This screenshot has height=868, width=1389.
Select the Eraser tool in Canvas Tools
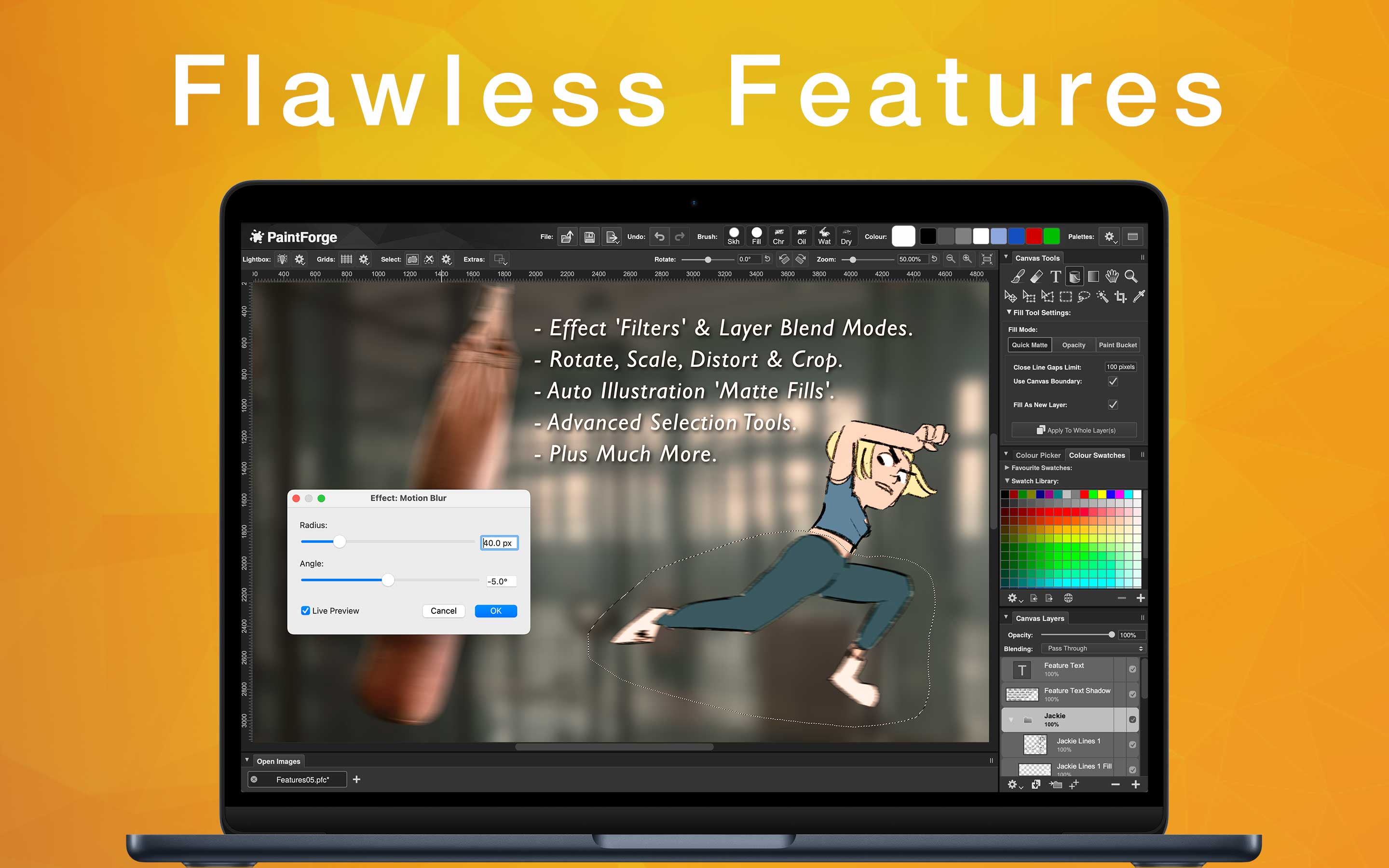(x=1036, y=277)
